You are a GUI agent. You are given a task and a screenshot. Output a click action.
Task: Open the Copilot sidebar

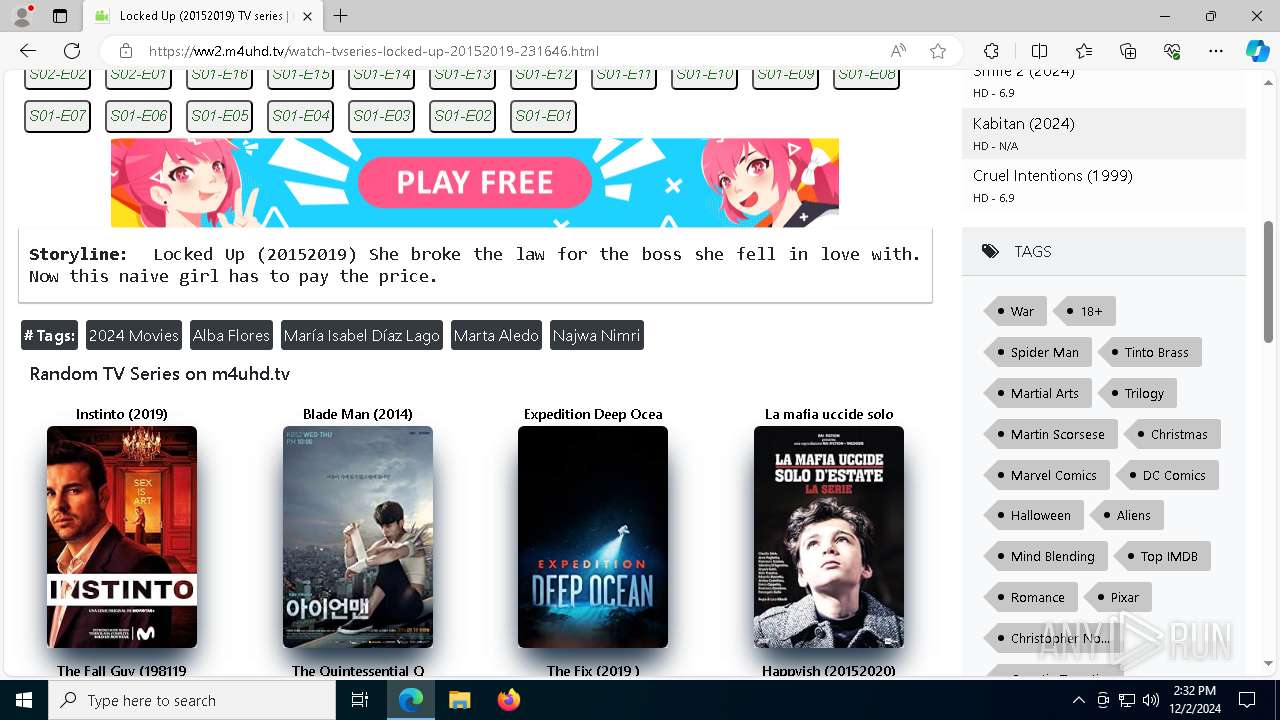pyautogui.click(x=1257, y=51)
